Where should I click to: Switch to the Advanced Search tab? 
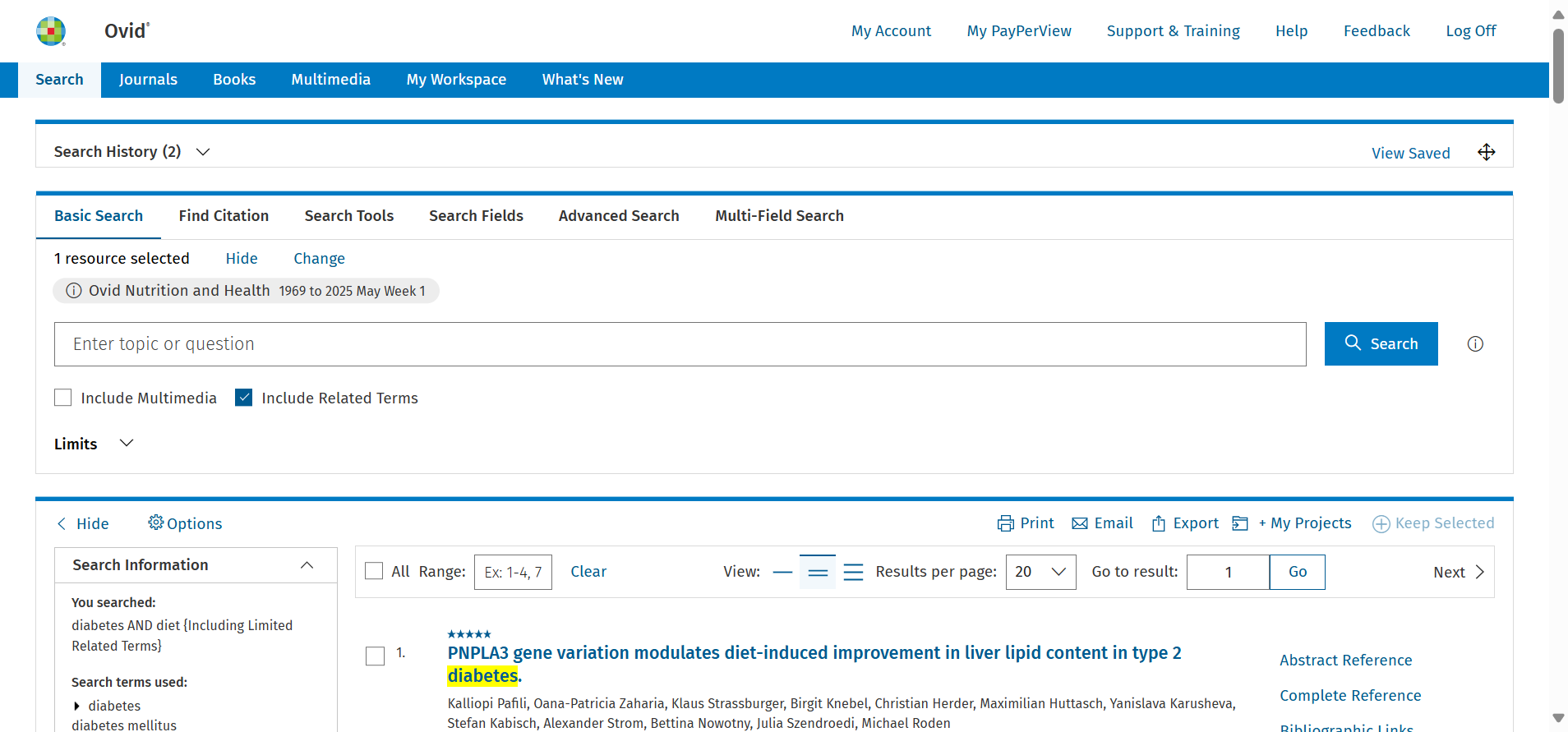[x=619, y=216]
